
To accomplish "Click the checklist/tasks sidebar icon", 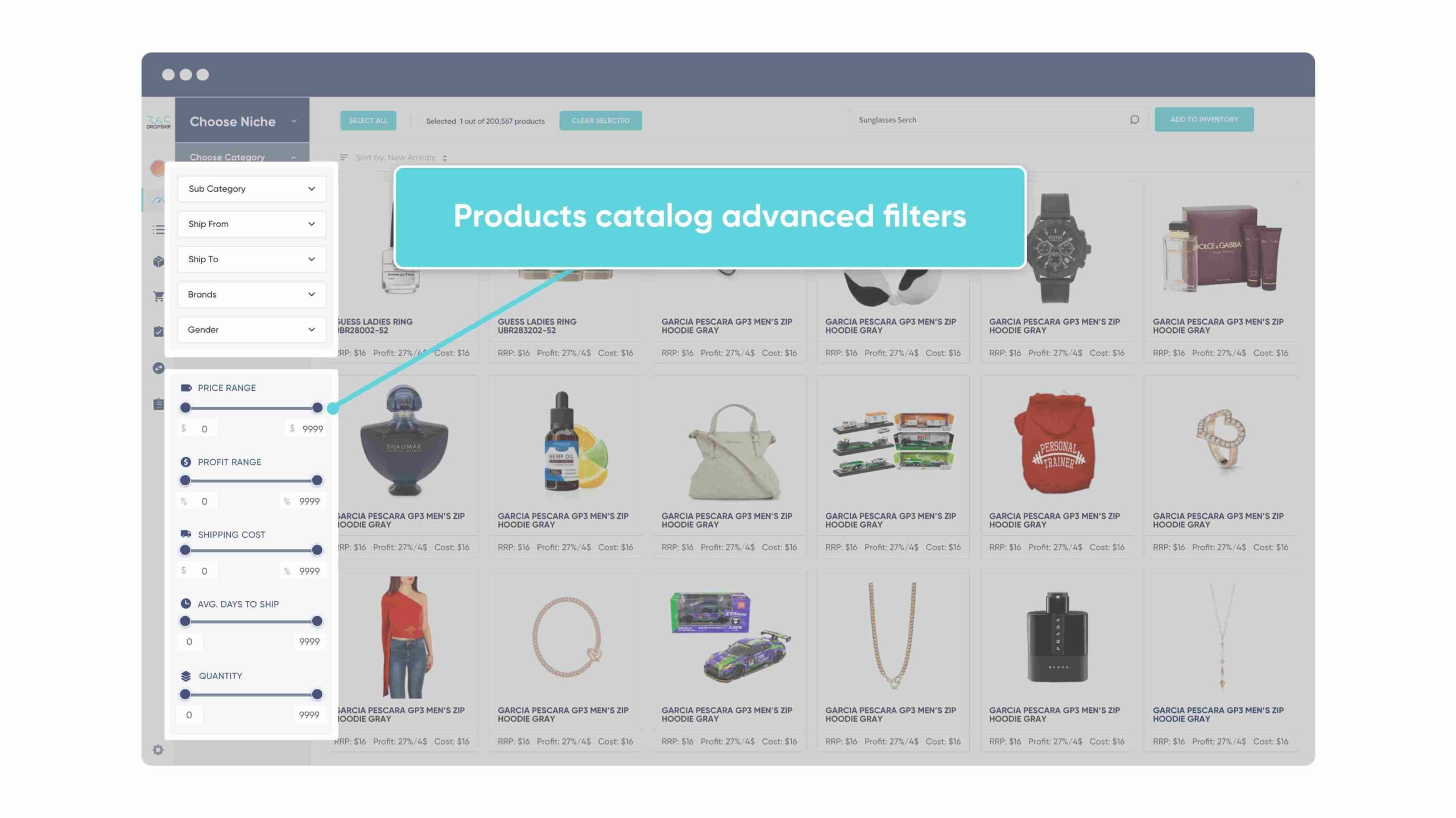I will click(x=158, y=331).
